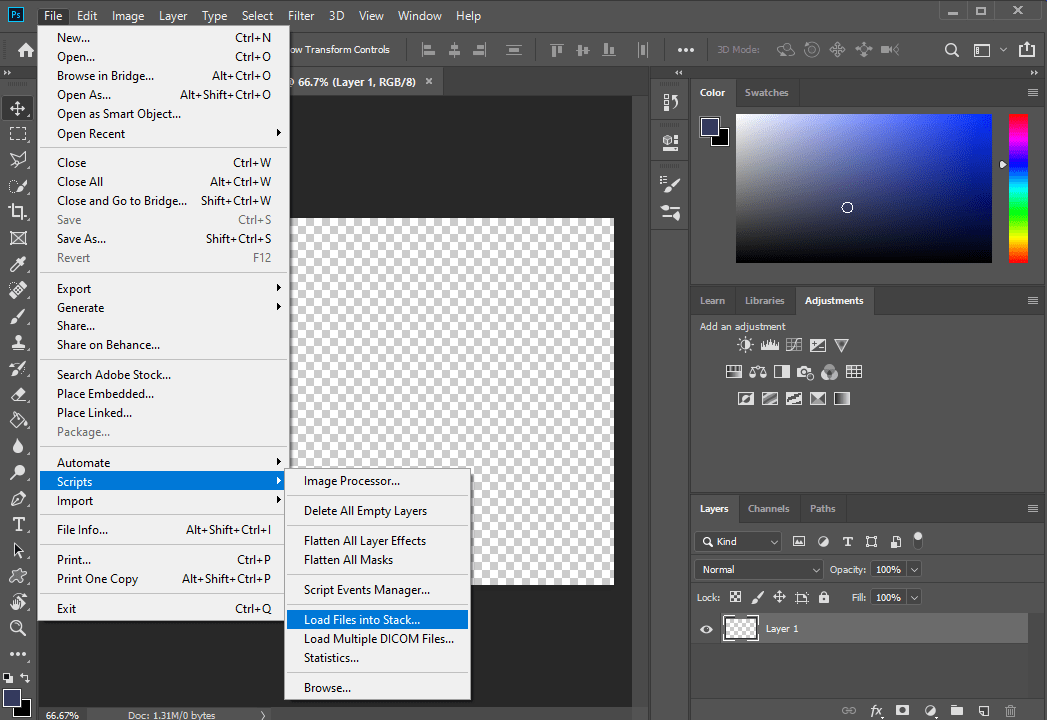Screen dimensions: 1047x720
Task: Click Save As in File menu
Action: coord(81,239)
